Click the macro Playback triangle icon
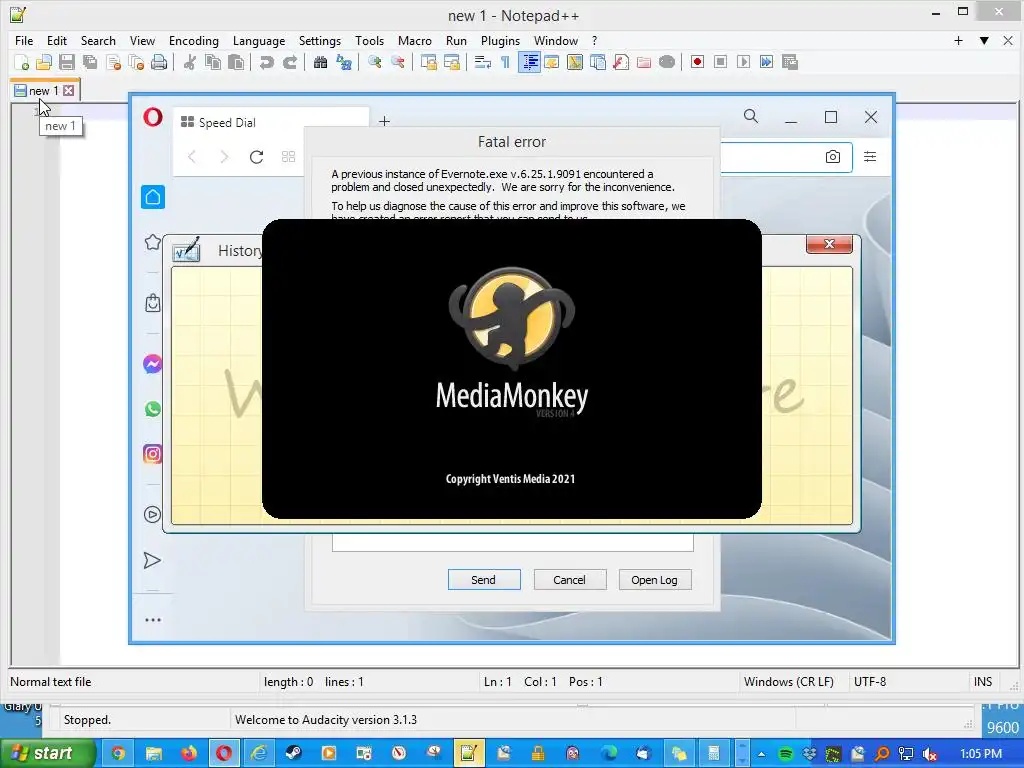This screenshot has height=768, width=1024. (743, 62)
